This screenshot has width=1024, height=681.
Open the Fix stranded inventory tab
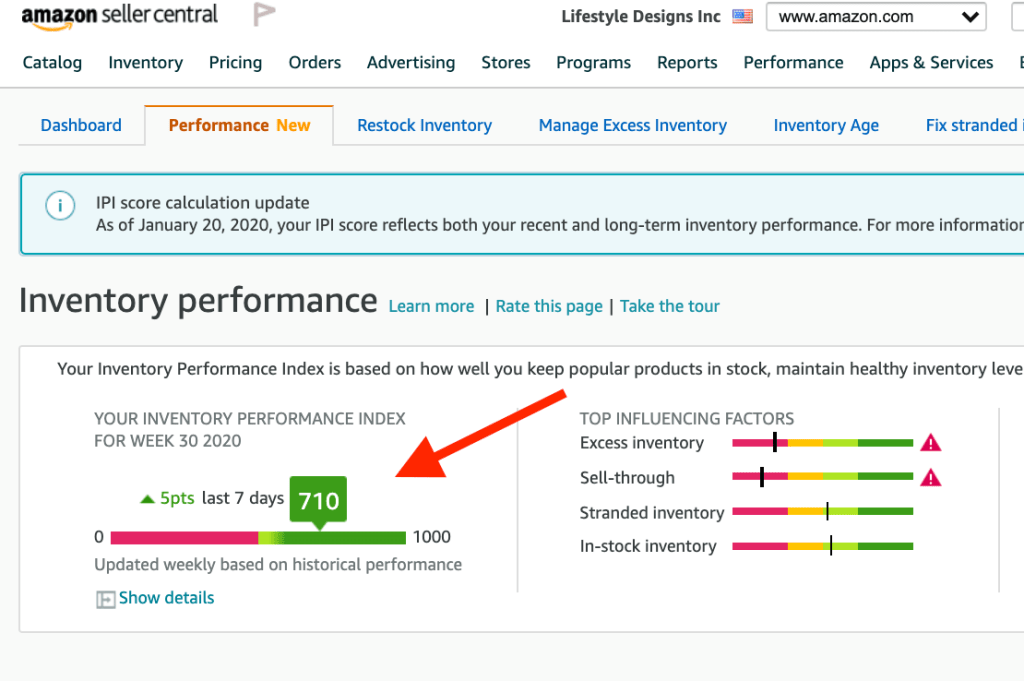coord(974,125)
